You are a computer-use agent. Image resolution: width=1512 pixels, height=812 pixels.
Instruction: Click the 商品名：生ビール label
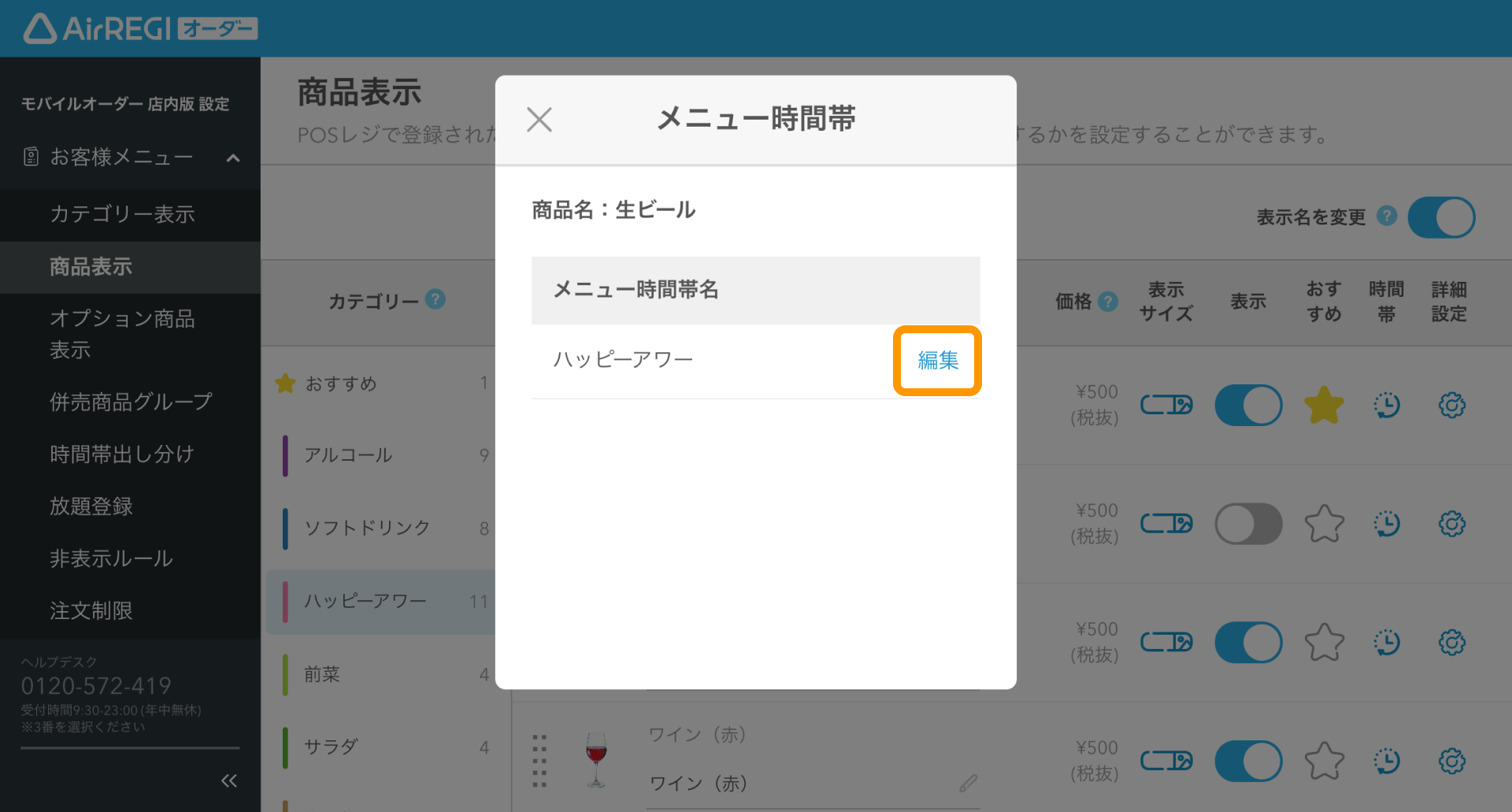613,210
